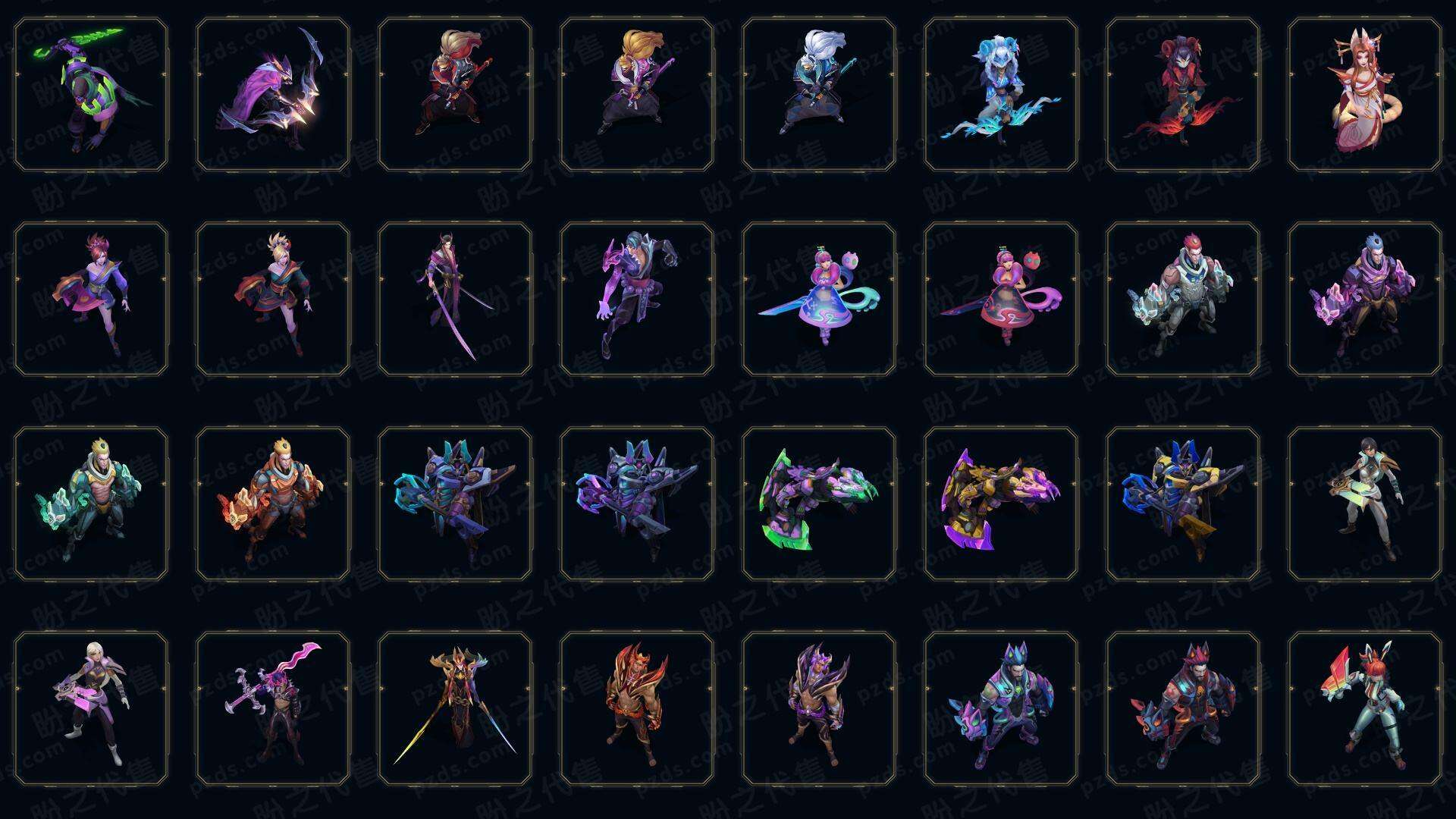Select the green-bladed purple ninja skin
Screen dimensions: 1456x819
(x=91, y=95)
